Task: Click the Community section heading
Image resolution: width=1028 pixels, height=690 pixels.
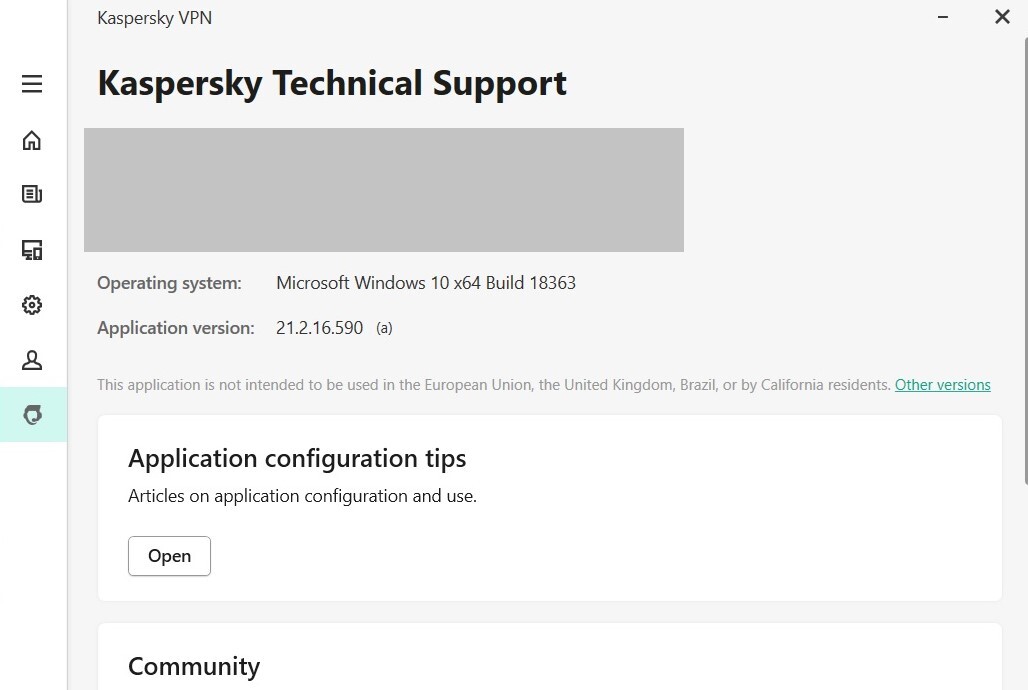Action: [194, 666]
